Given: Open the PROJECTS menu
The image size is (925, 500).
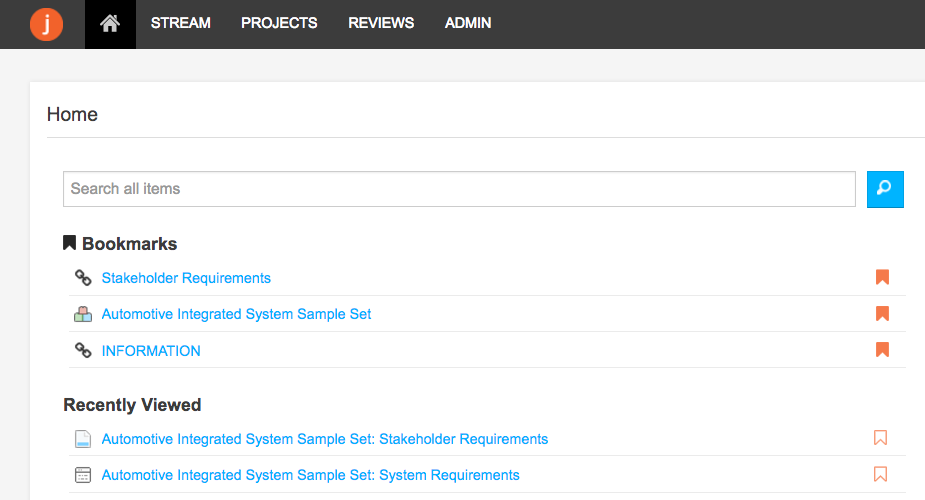Looking at the screenshot, I should 279,23.
